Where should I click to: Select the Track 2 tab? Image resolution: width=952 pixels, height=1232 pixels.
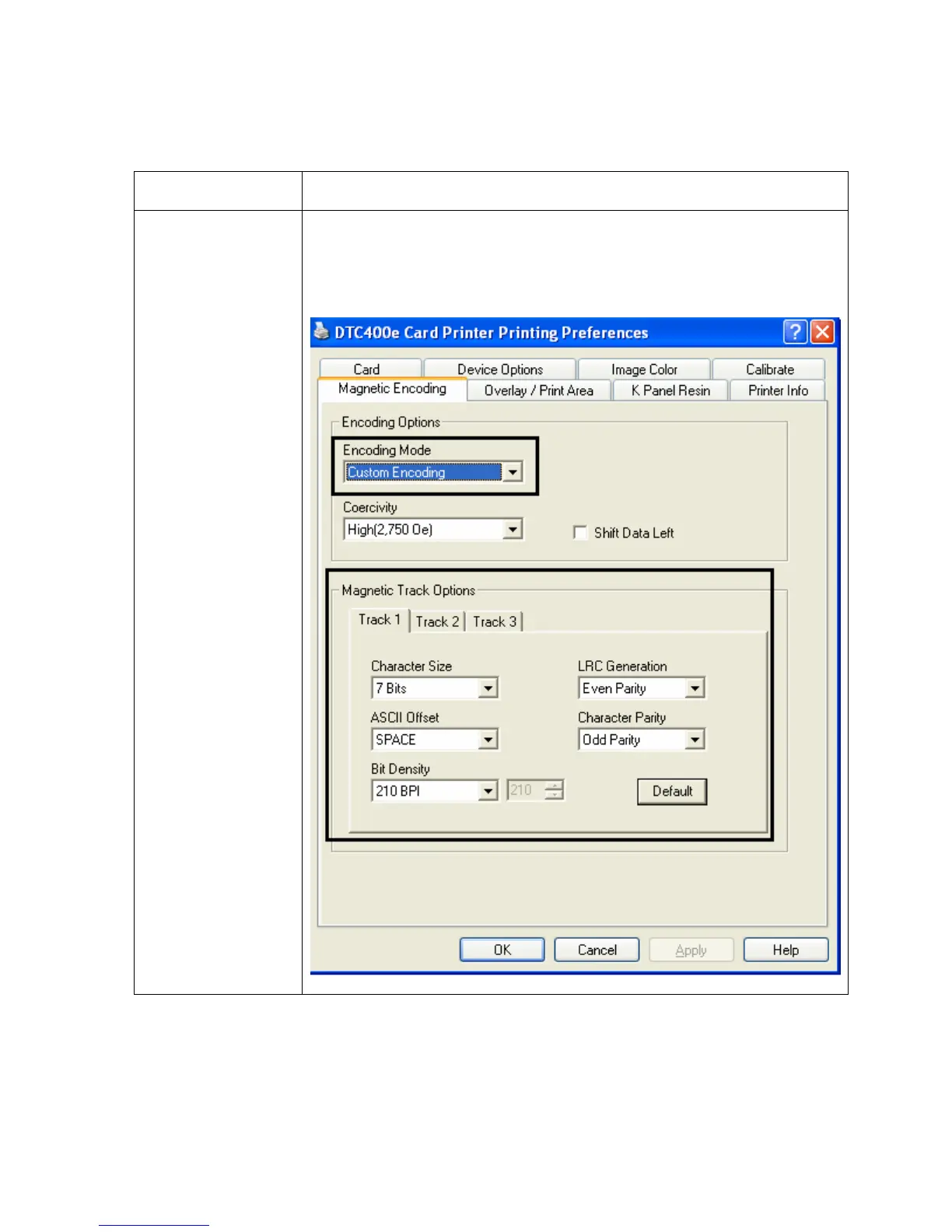pyautogui.click(x=437, y=621)
